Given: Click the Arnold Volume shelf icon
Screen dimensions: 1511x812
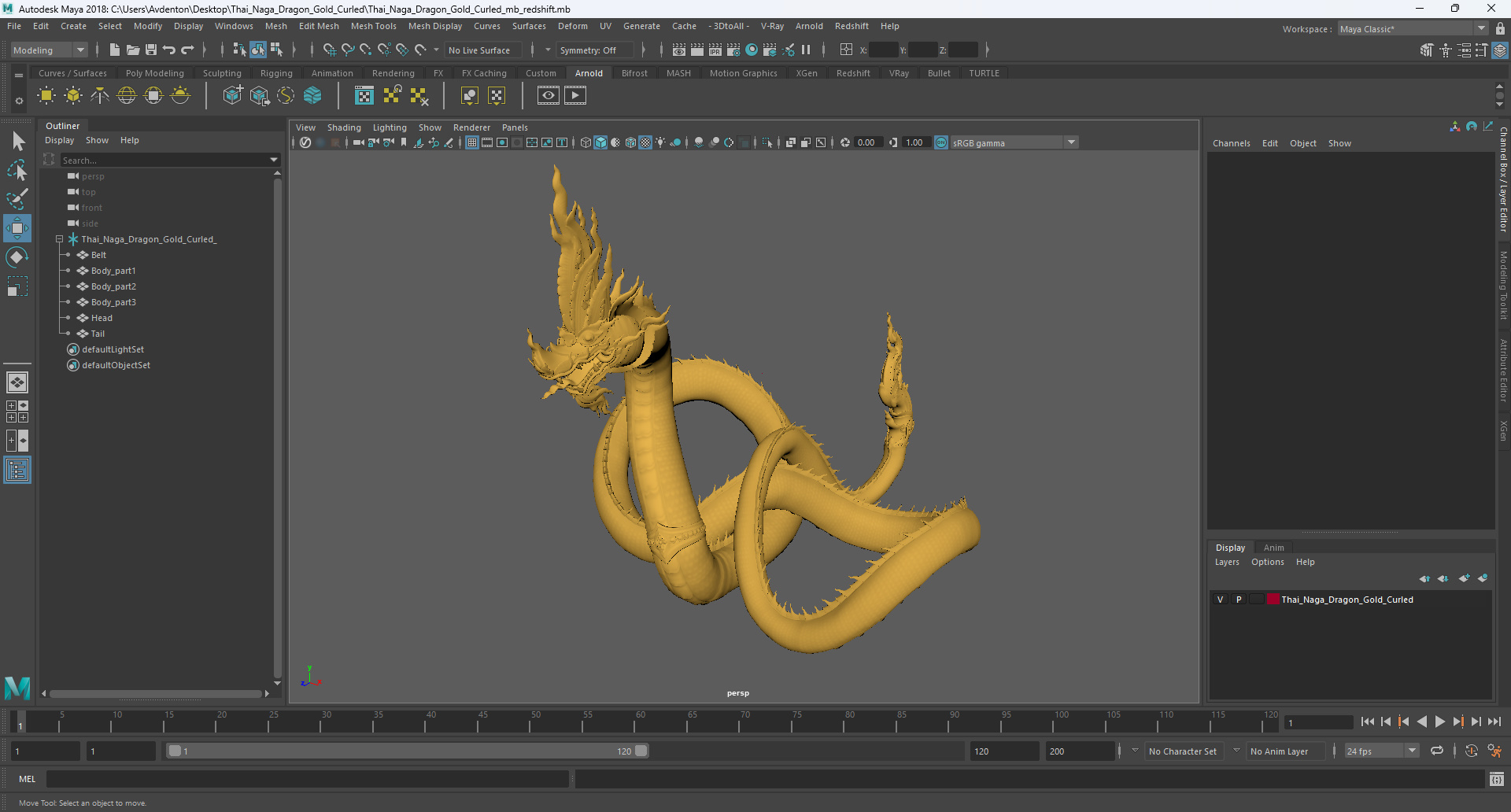Looking at the screenshot, I should click(312, 96).
